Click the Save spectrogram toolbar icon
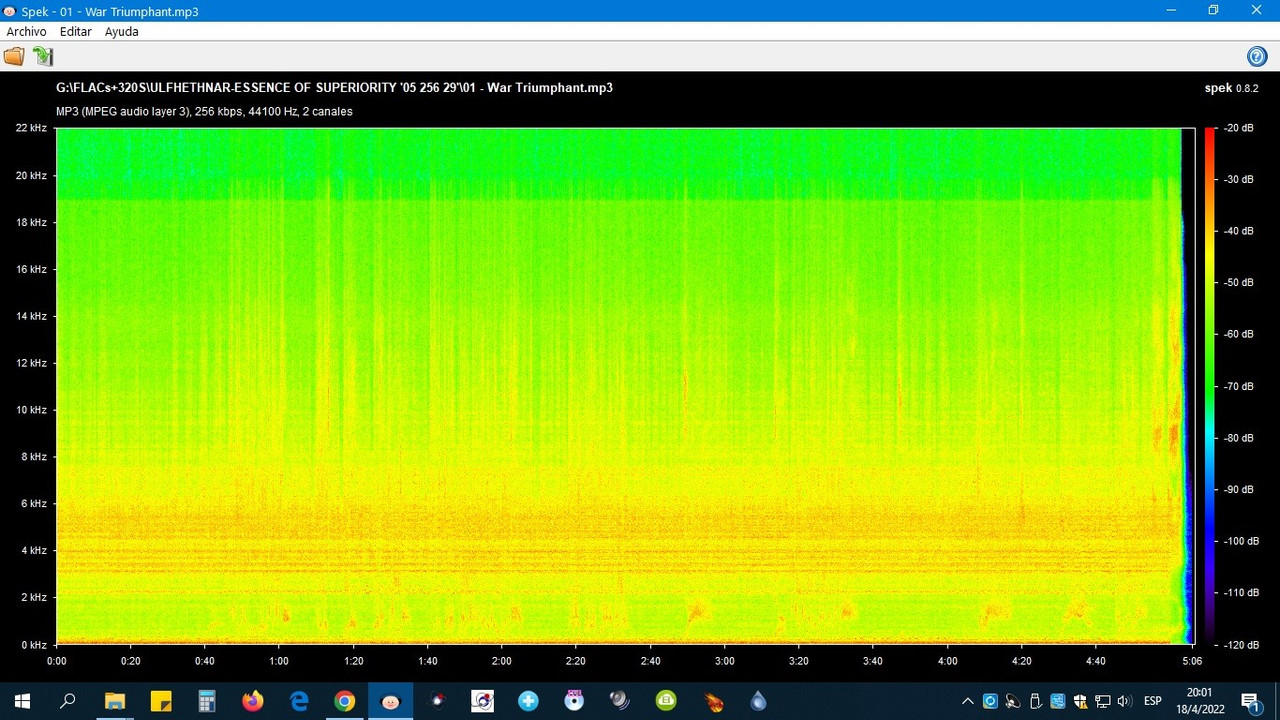The width and height of the screenshot is (1280, 720). pos(42,56)
